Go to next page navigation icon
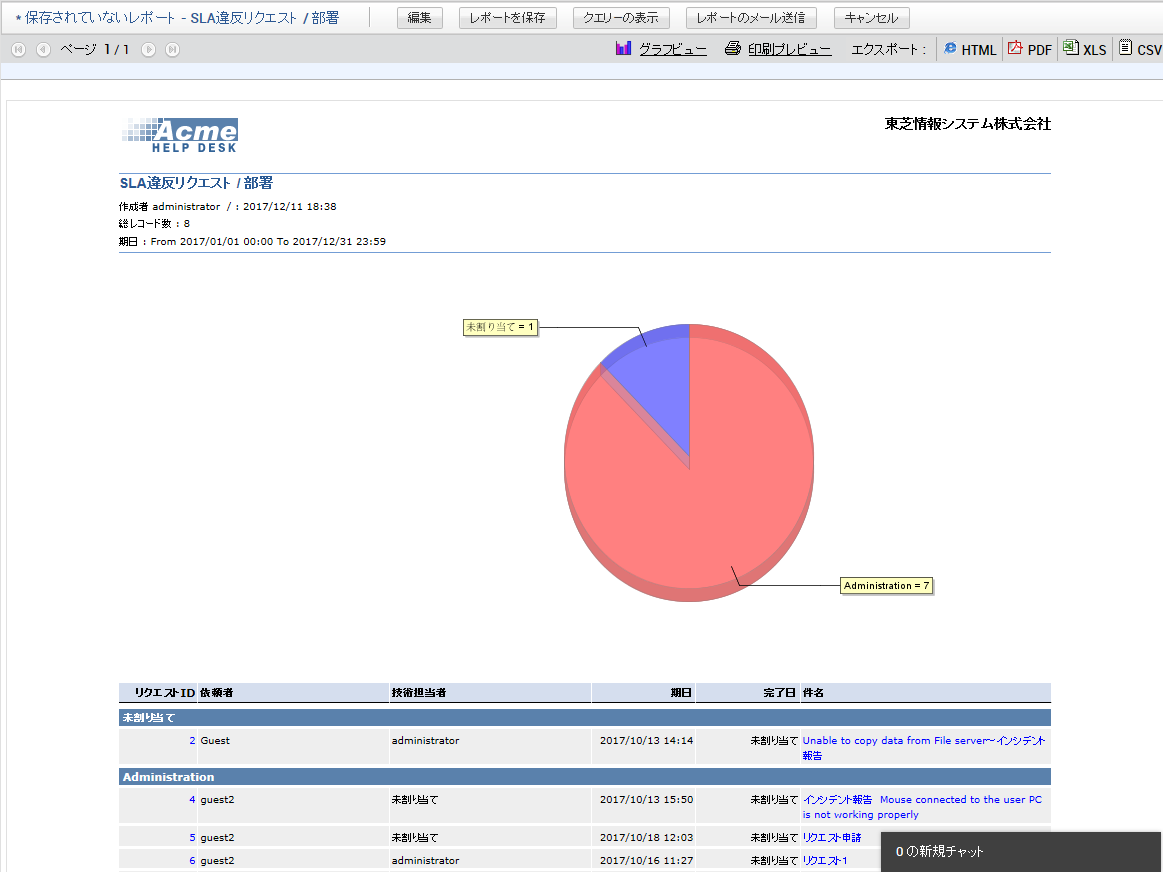 coord(148,50)
